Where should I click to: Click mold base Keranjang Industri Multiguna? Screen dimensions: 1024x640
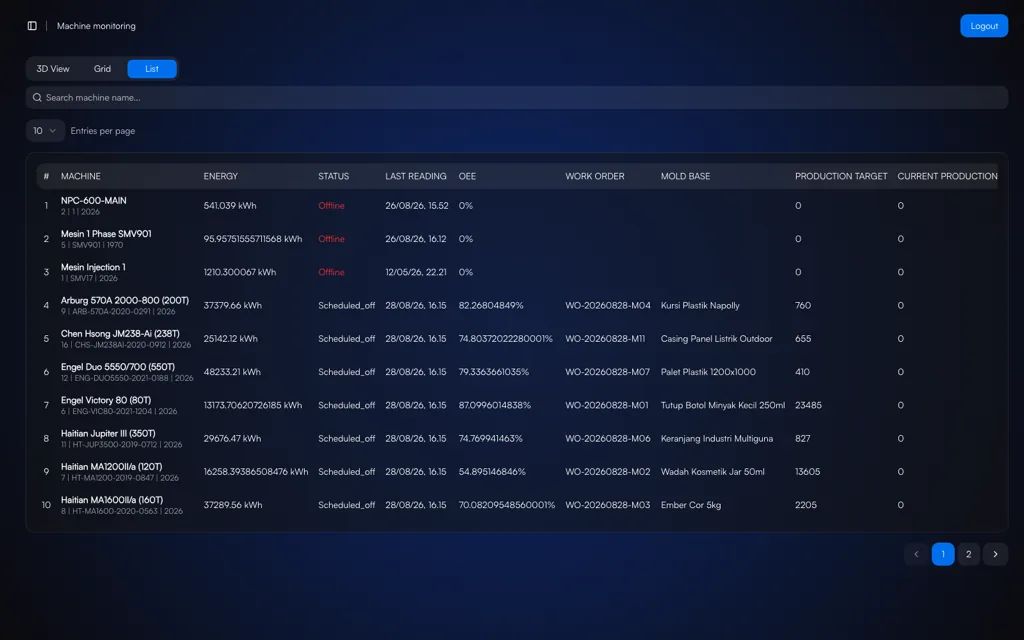coord(716,439)
